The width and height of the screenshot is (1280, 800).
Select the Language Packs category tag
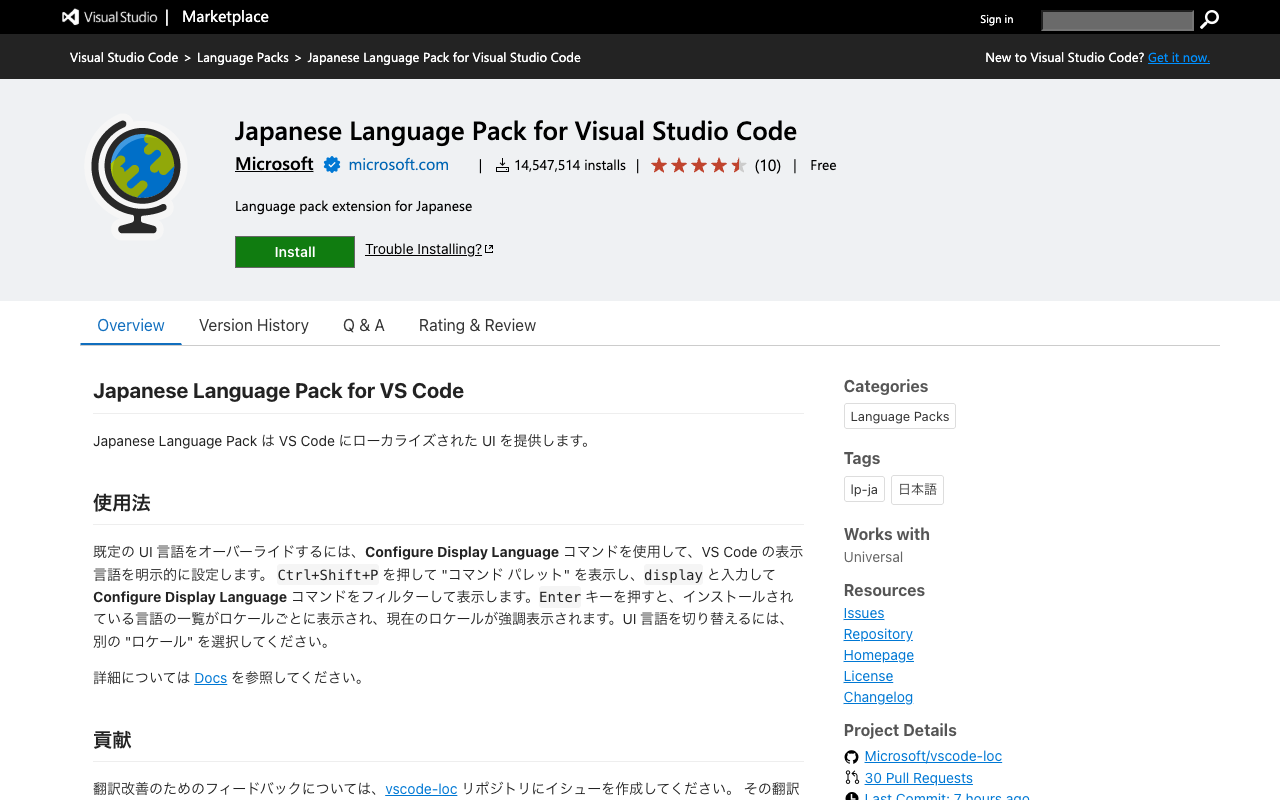(x=900, y=416)
